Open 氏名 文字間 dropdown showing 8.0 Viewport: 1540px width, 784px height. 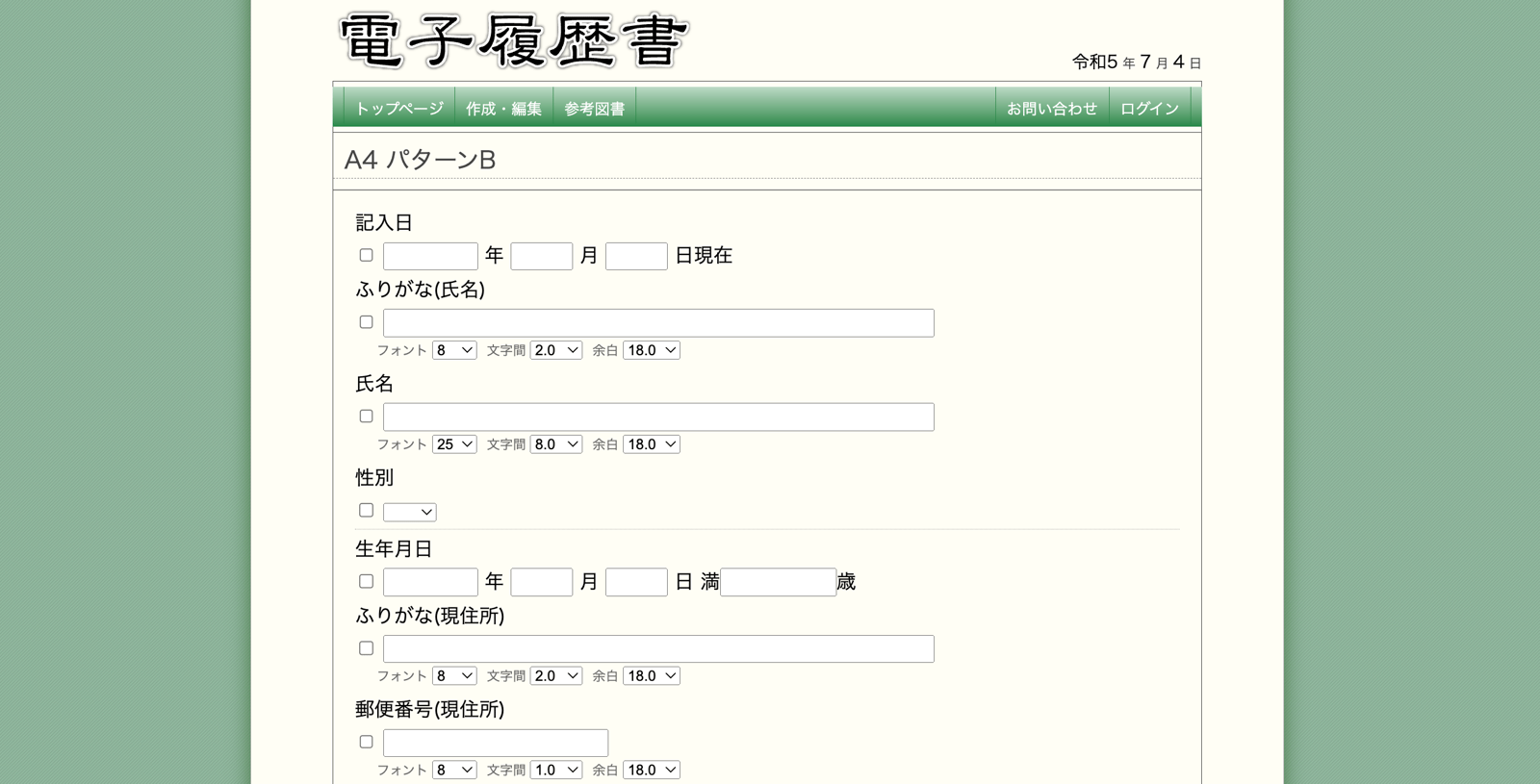point(556,444)
